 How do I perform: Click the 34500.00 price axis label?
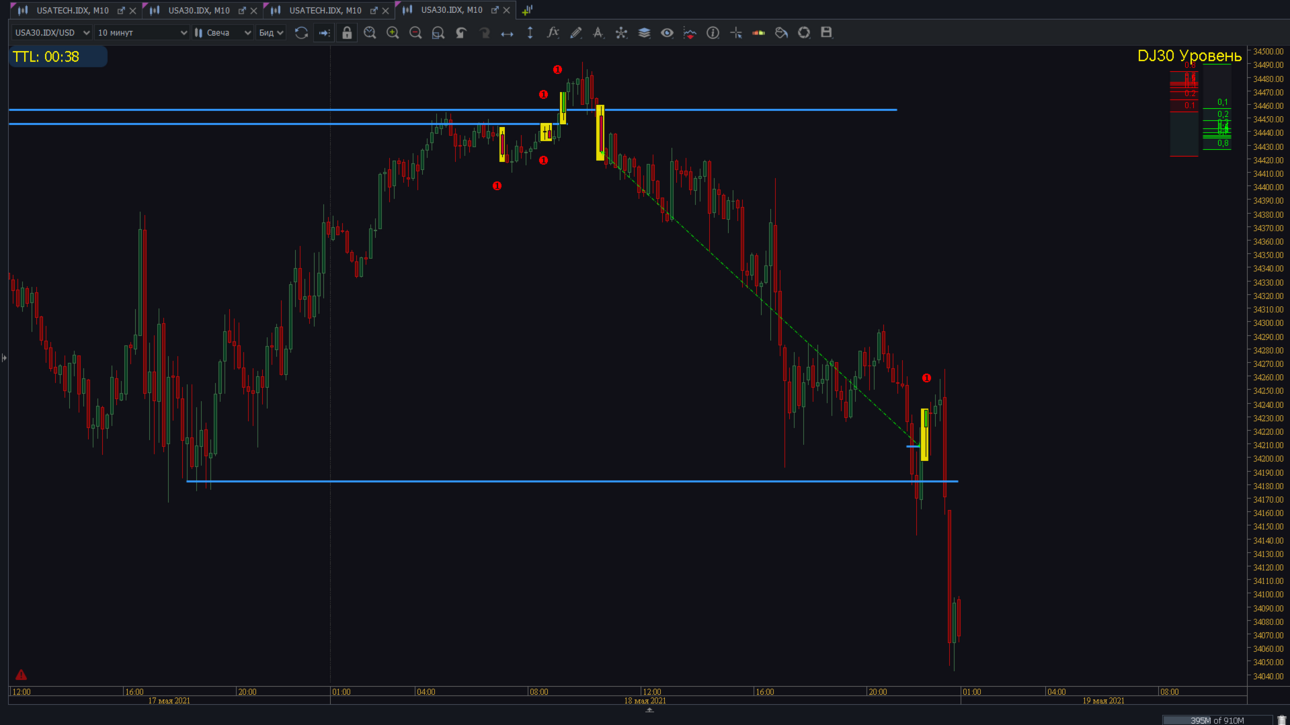(x=1269, y=52)
